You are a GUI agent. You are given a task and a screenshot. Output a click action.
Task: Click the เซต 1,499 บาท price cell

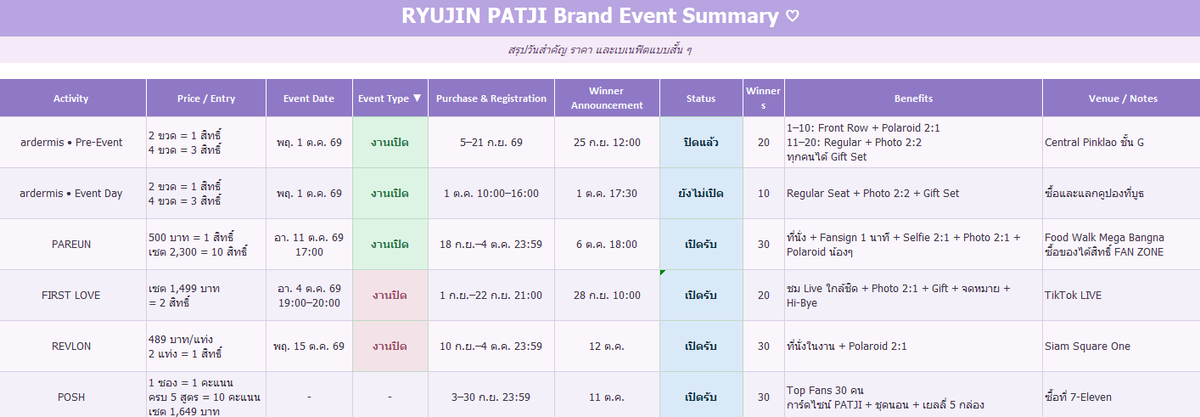click(x=206, y=295)
